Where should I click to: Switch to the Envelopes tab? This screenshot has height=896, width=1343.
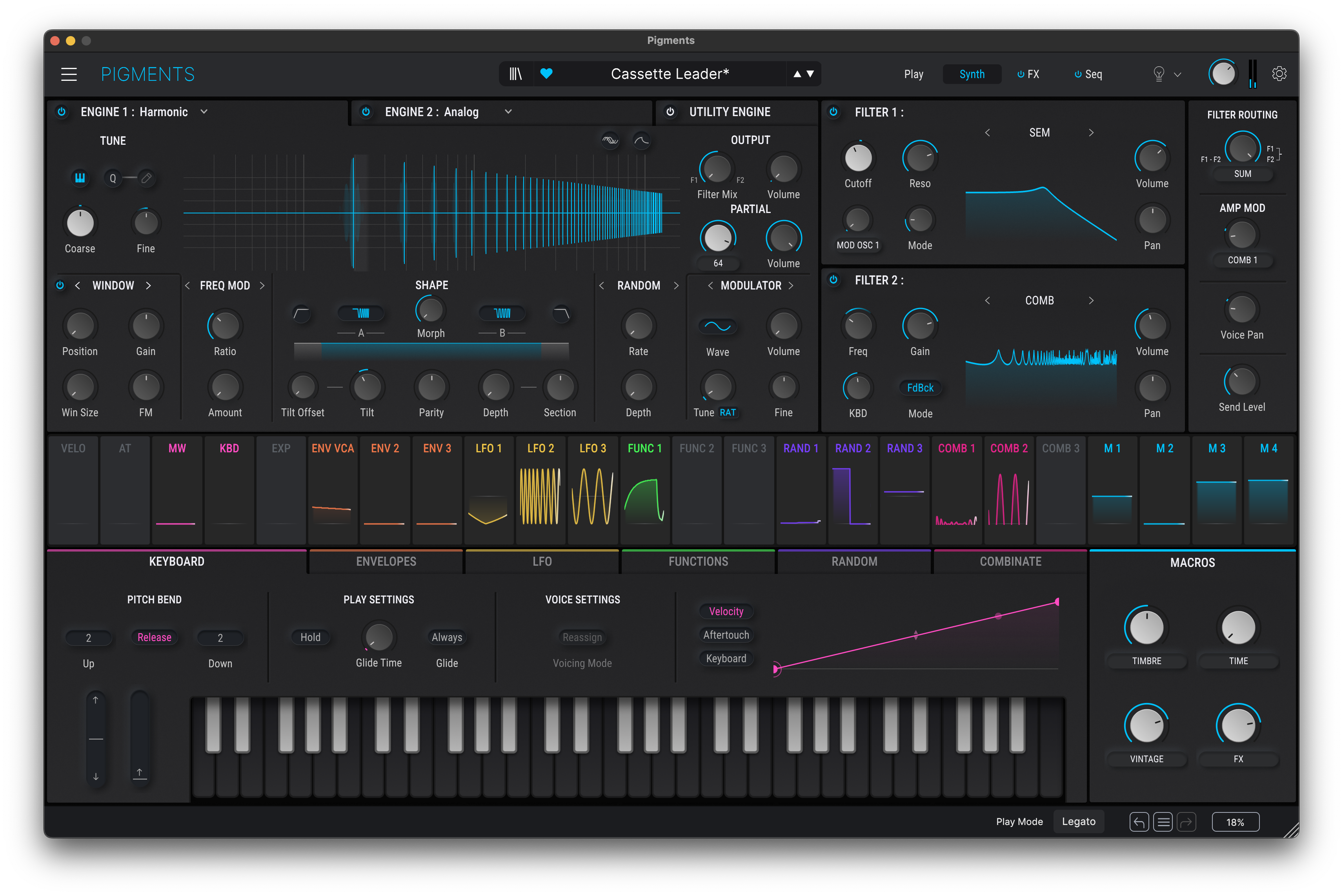386,561
